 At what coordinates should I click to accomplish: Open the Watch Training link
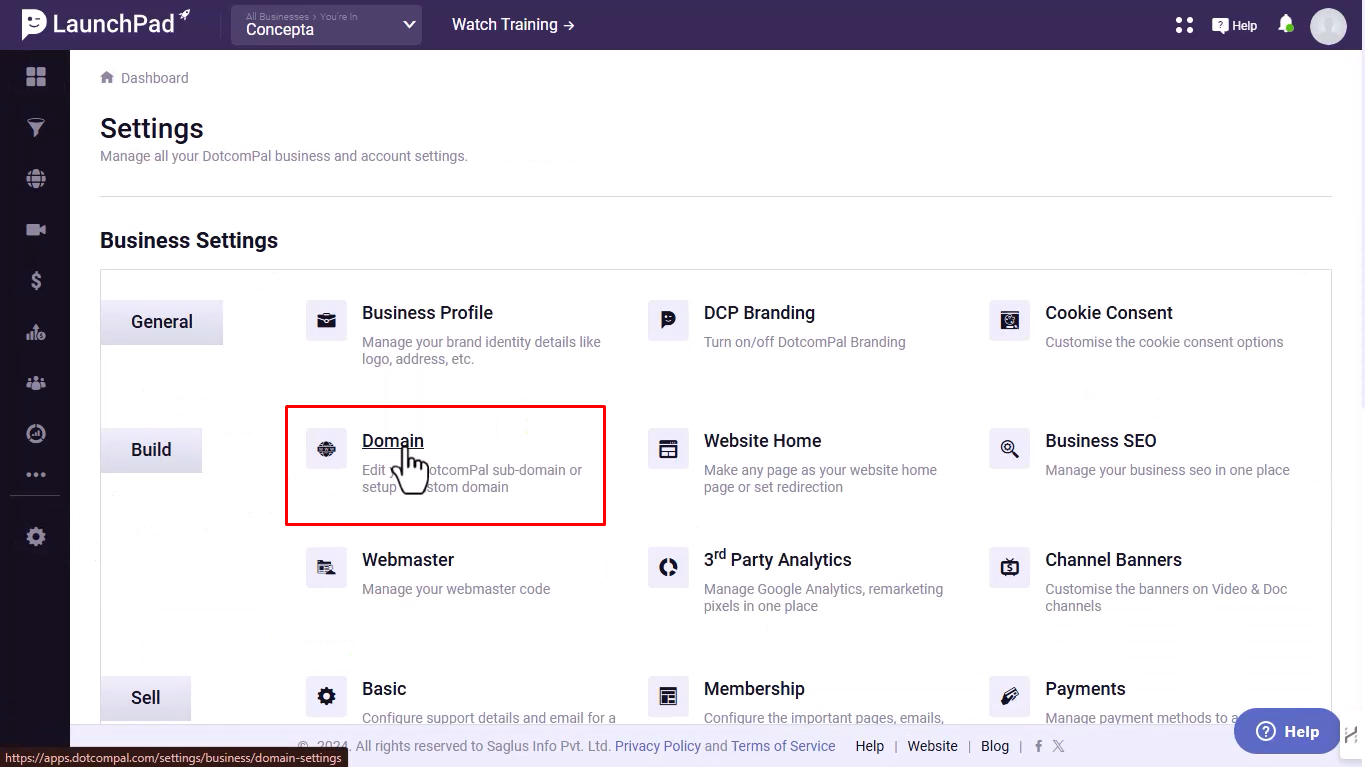513,24
